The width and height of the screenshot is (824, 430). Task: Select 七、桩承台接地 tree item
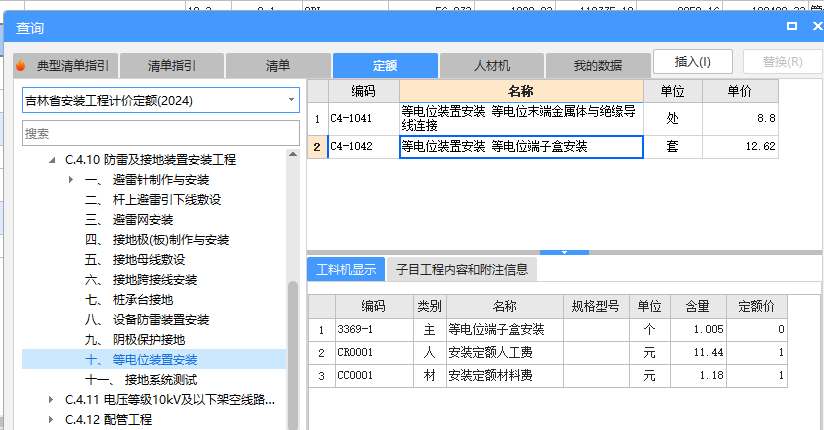[x=129, y=300]
